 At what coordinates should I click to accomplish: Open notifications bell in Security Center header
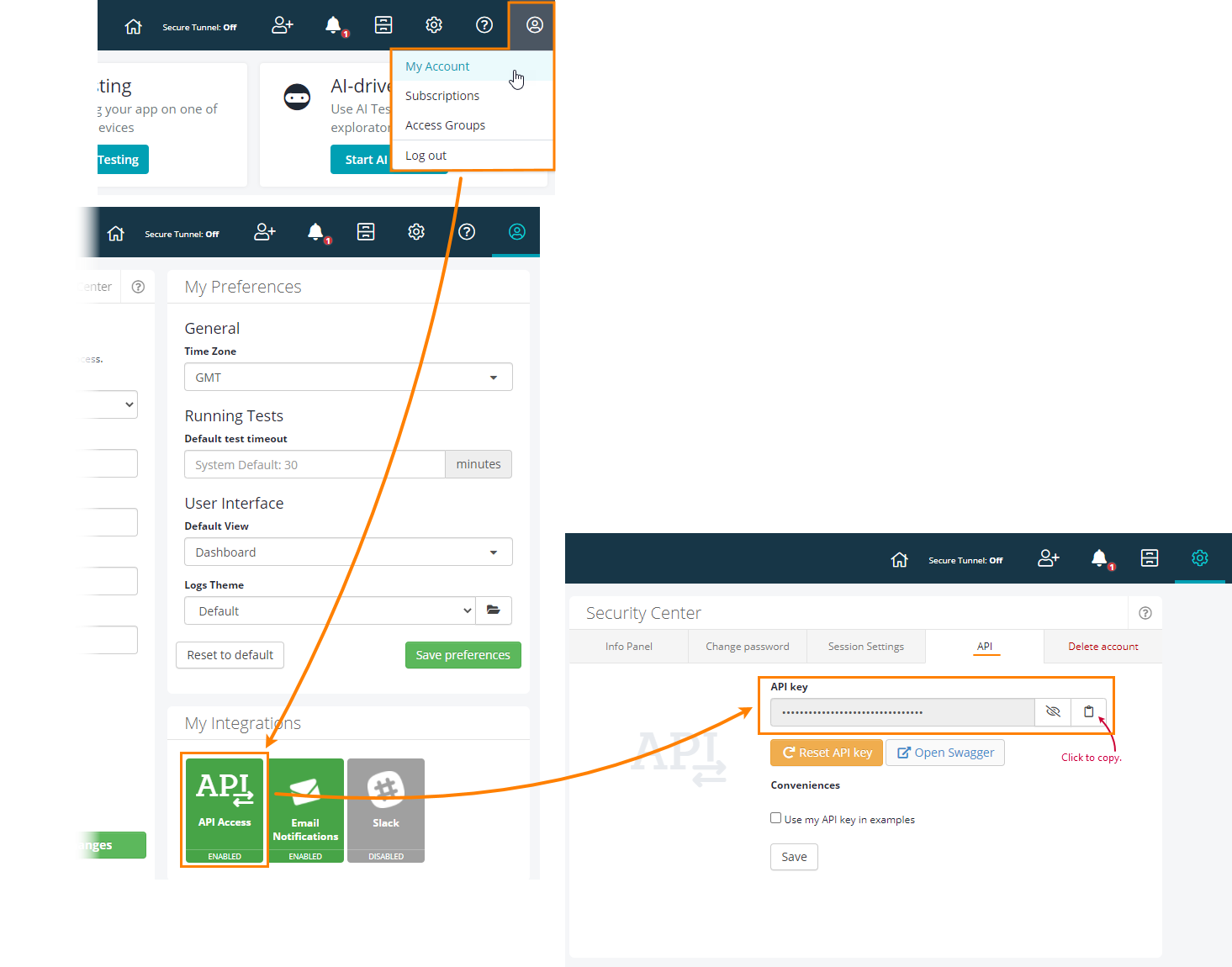pos(1099,558)
